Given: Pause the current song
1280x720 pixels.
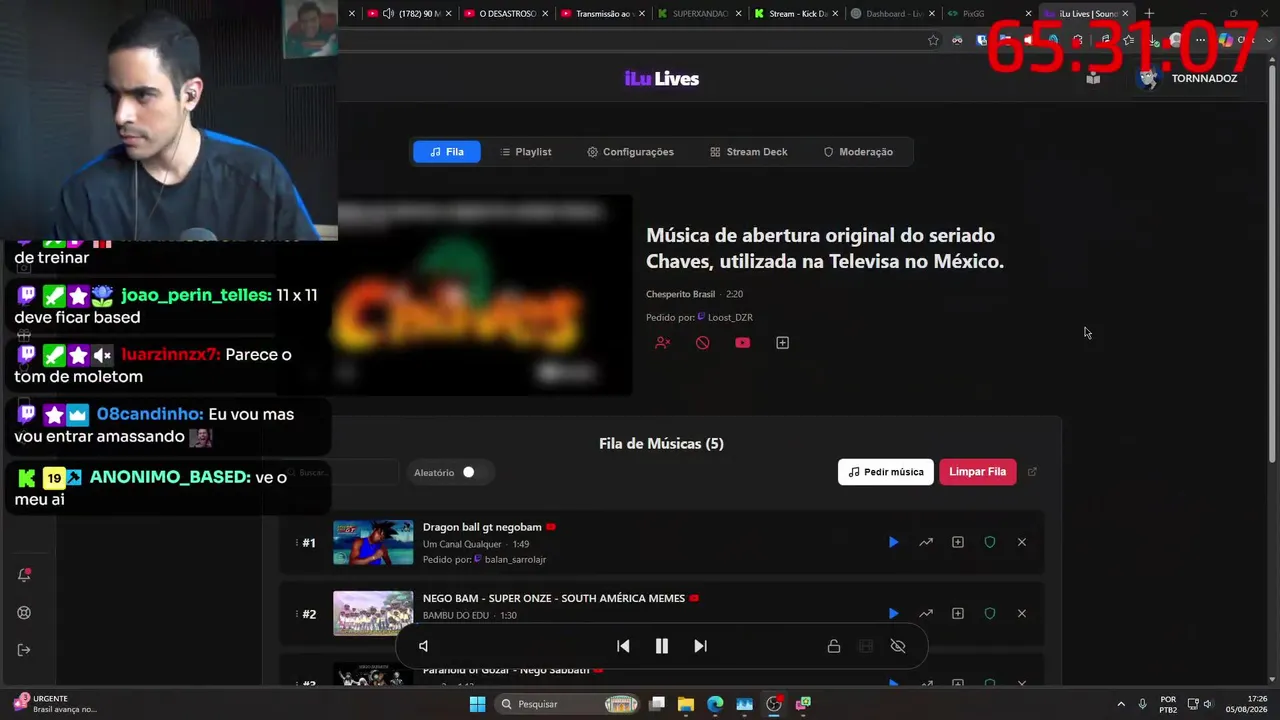Looking at the screenshot, I should 661,646.
